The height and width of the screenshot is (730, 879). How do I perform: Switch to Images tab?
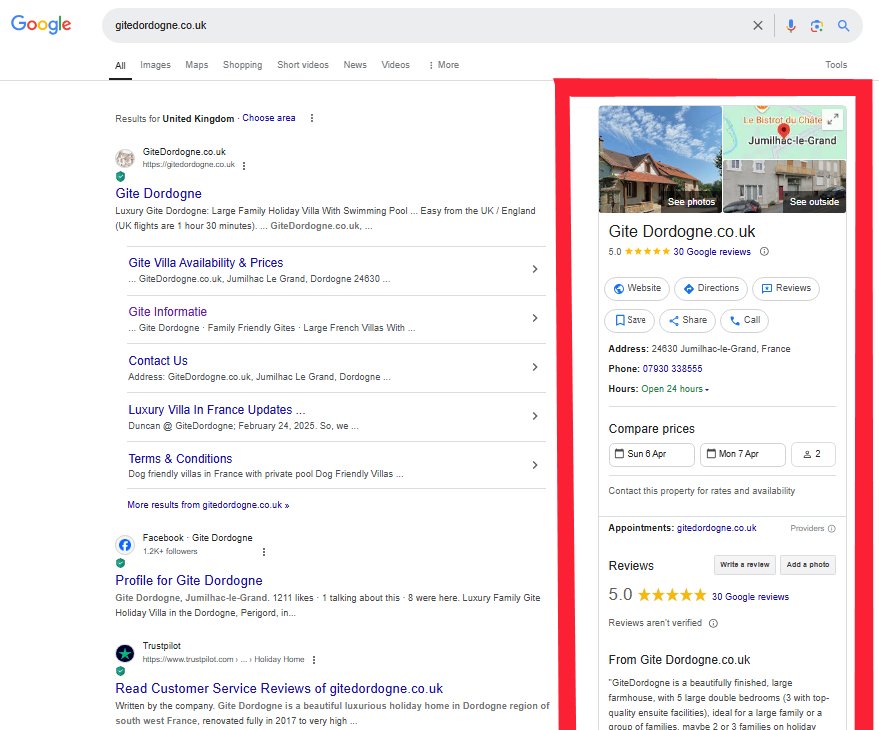[155, 65]
